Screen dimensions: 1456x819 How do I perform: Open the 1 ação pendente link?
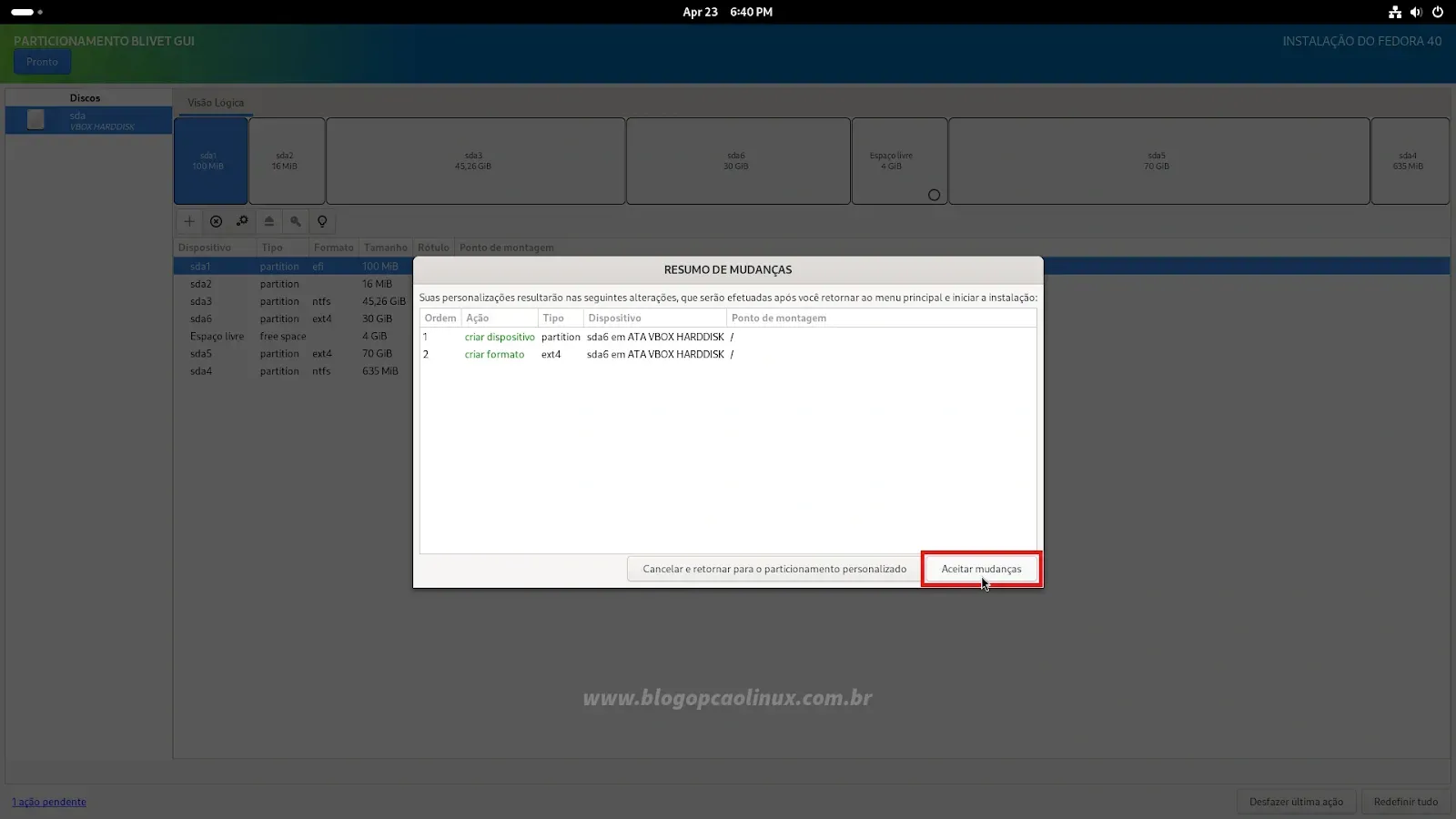[49, 802]
